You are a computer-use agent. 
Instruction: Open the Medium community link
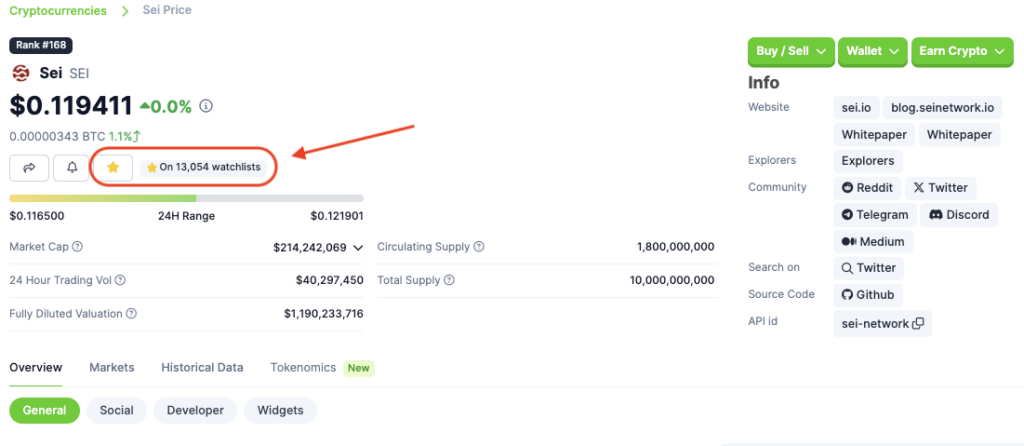click(x=873, y=242)
